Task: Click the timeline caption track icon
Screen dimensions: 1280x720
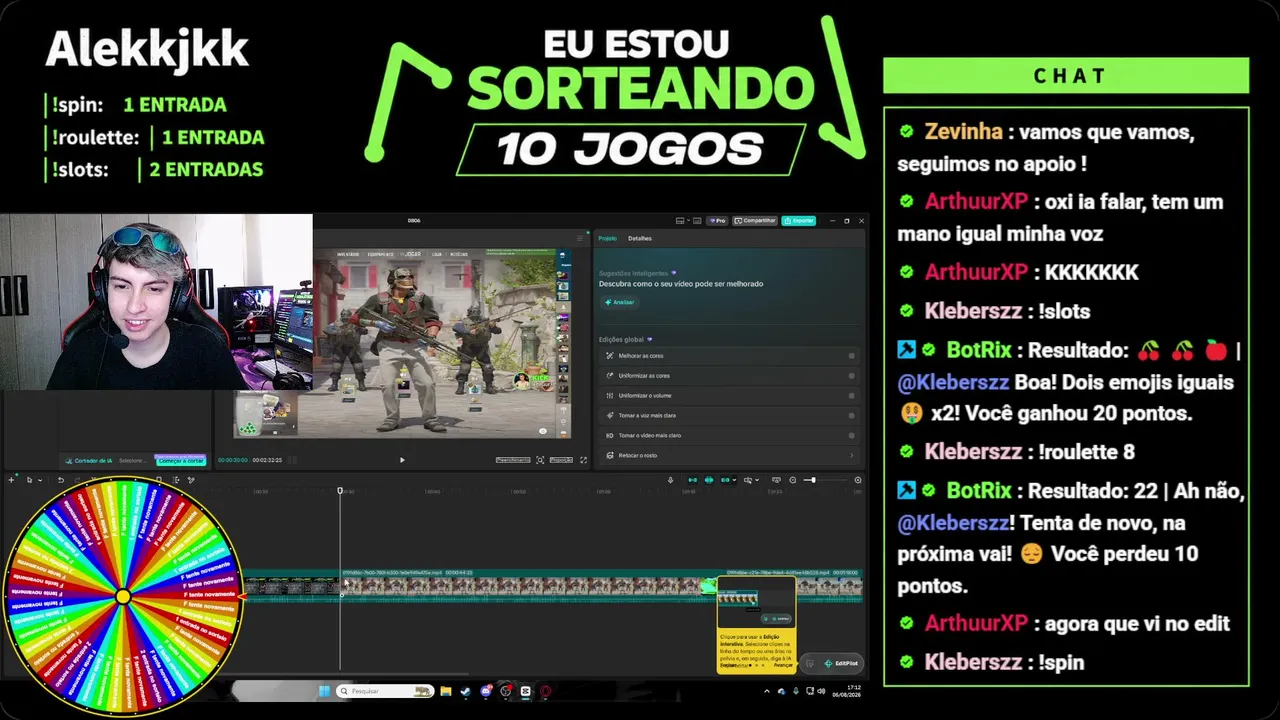Action: click(x=777, y=480)
